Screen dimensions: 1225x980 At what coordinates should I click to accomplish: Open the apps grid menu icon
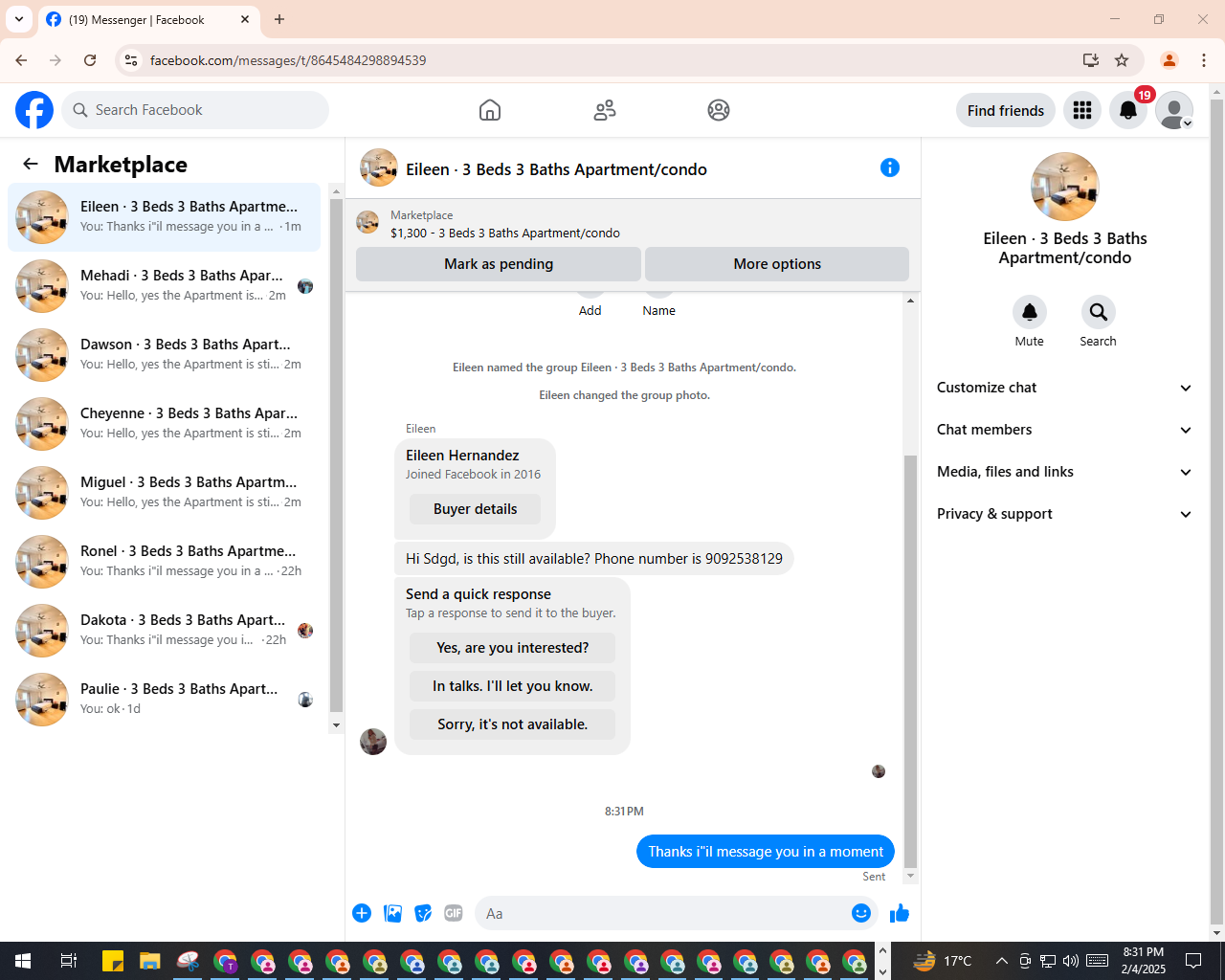pyautogui.click(x=1082, y=111)
